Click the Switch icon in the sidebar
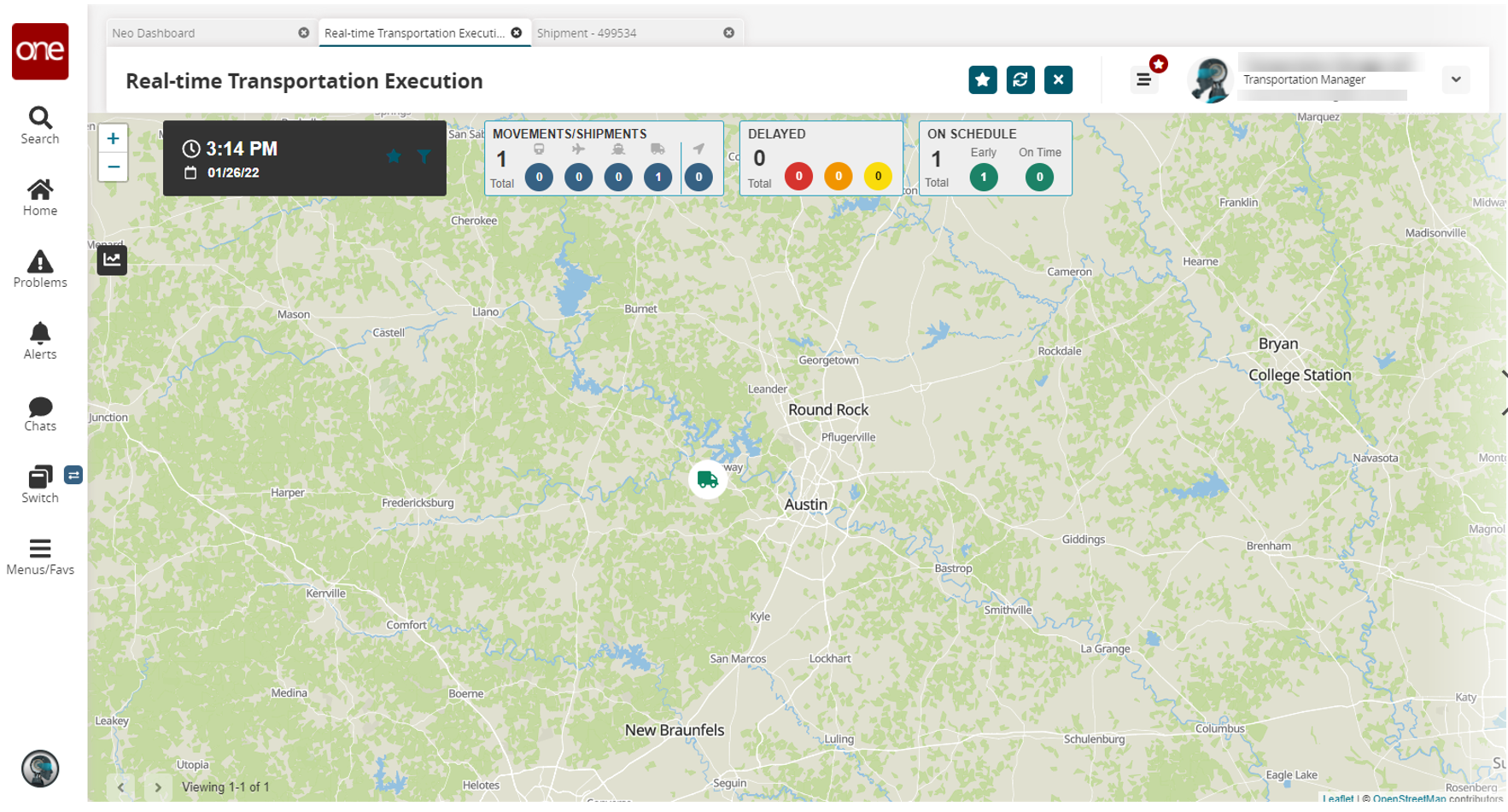The width and height of the screenshot is (1508, 812). pyautogui.click(x=40, y=484)
